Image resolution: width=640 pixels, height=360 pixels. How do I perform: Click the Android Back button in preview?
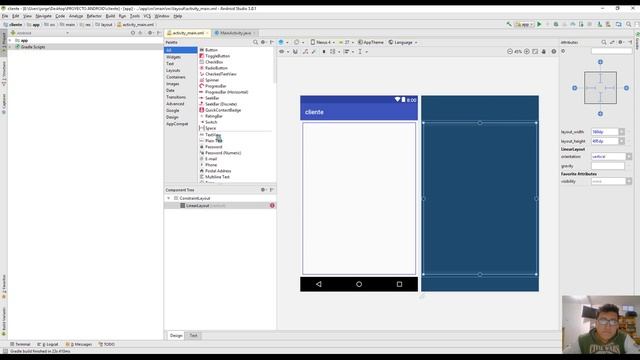[x=319, y=284]
